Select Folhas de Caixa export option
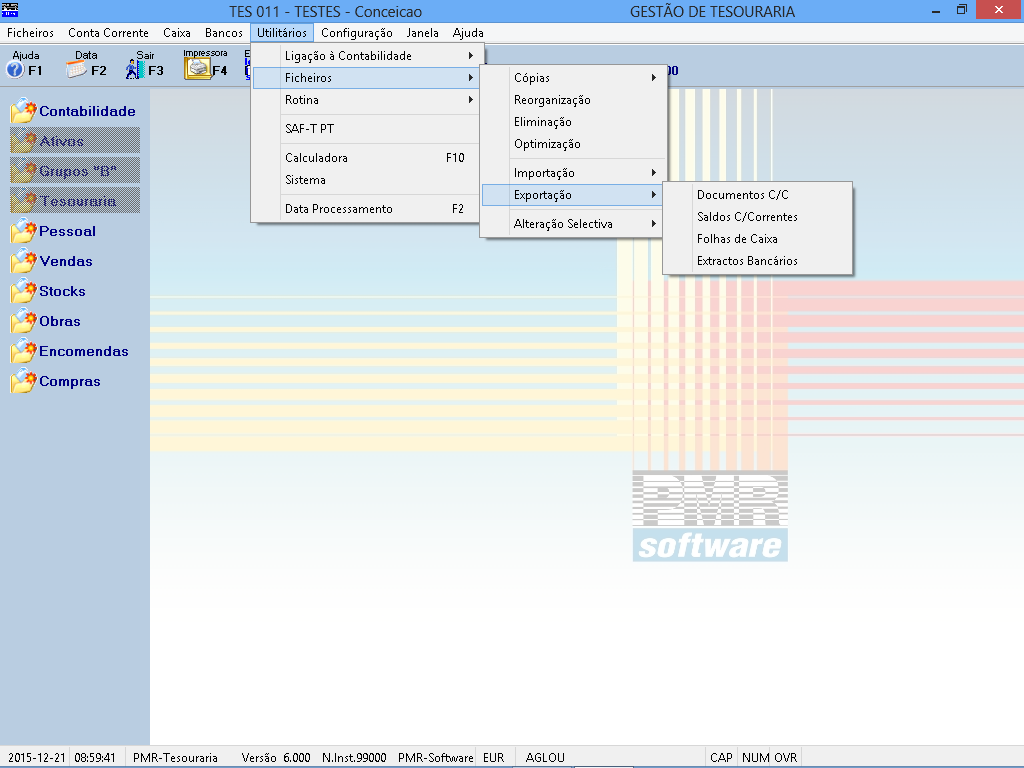The image size is (1024, 768). (x=758, y=239)
